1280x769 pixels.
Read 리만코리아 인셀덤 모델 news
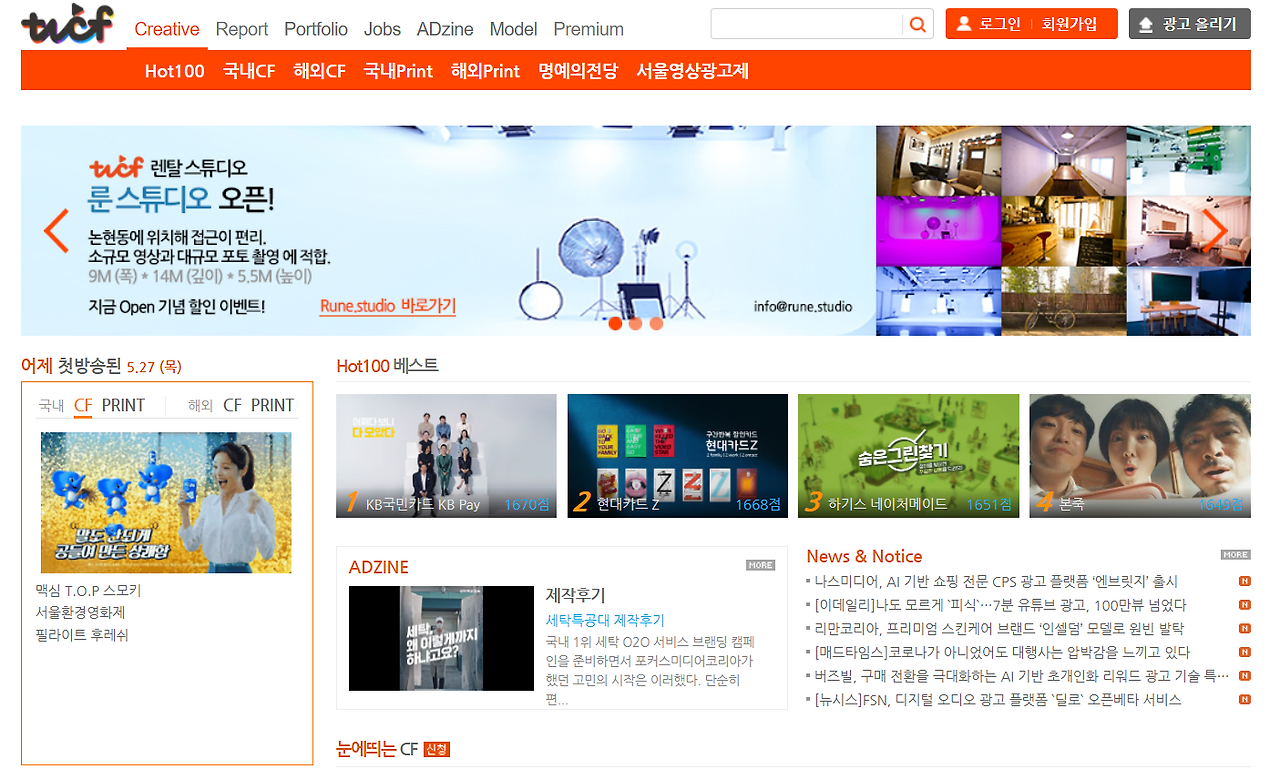(x=999, y=629)
